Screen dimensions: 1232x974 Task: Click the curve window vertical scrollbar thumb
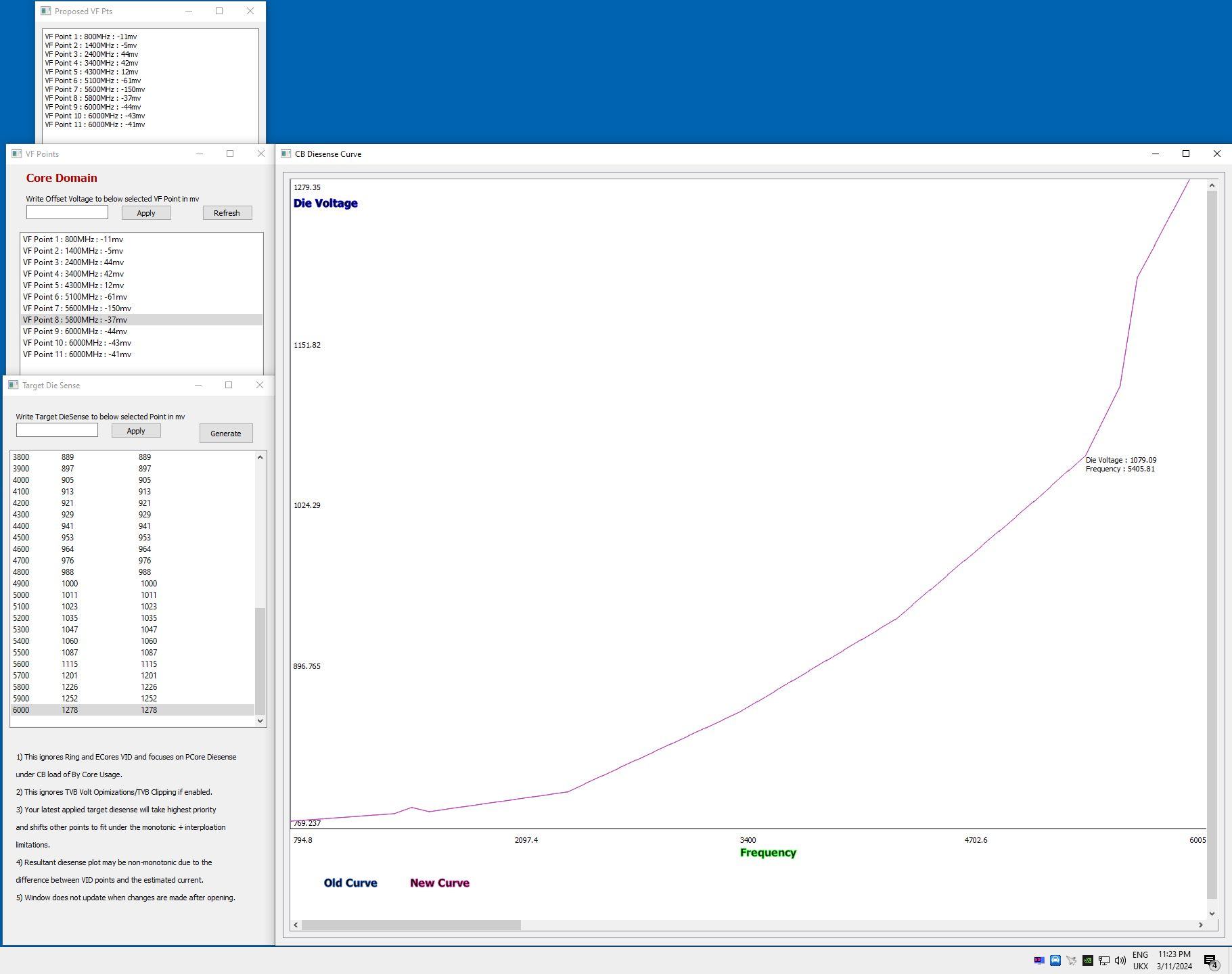1212,544
